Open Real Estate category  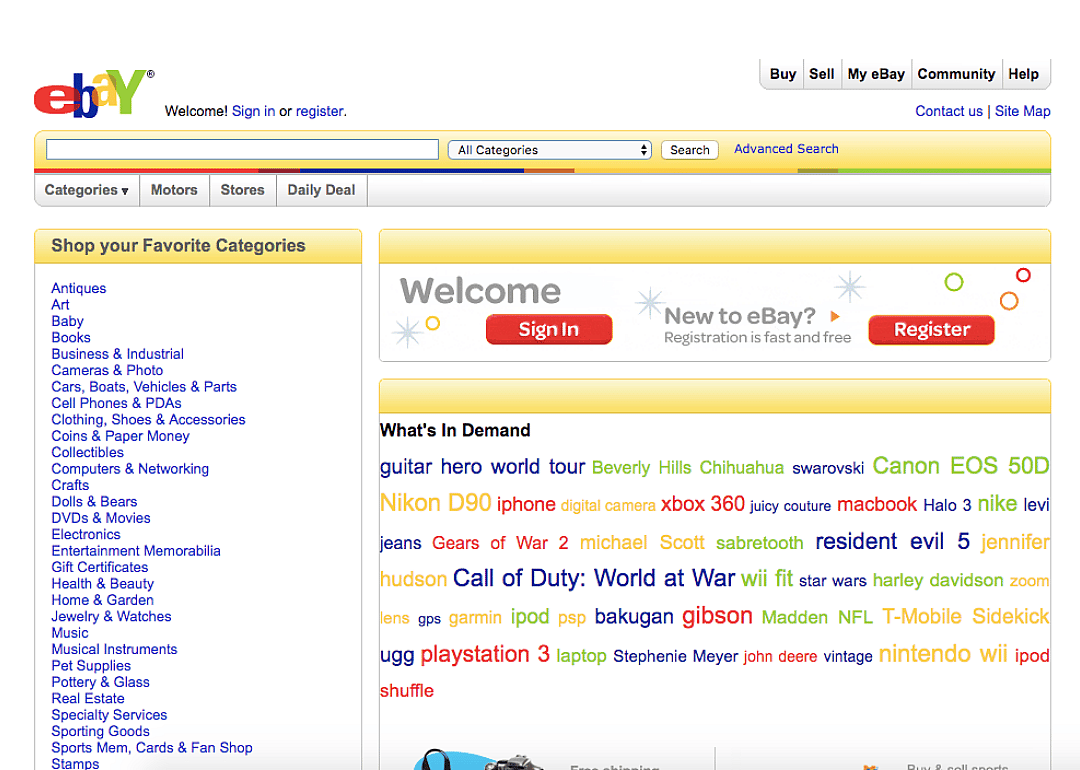coord(88,698)
